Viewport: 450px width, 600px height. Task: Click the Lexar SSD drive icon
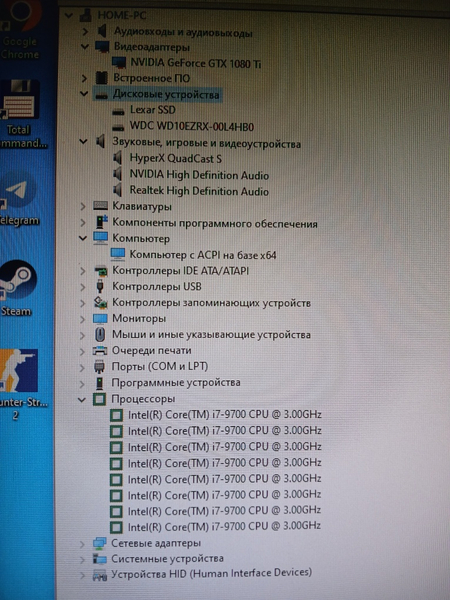[x=119, y=111]
